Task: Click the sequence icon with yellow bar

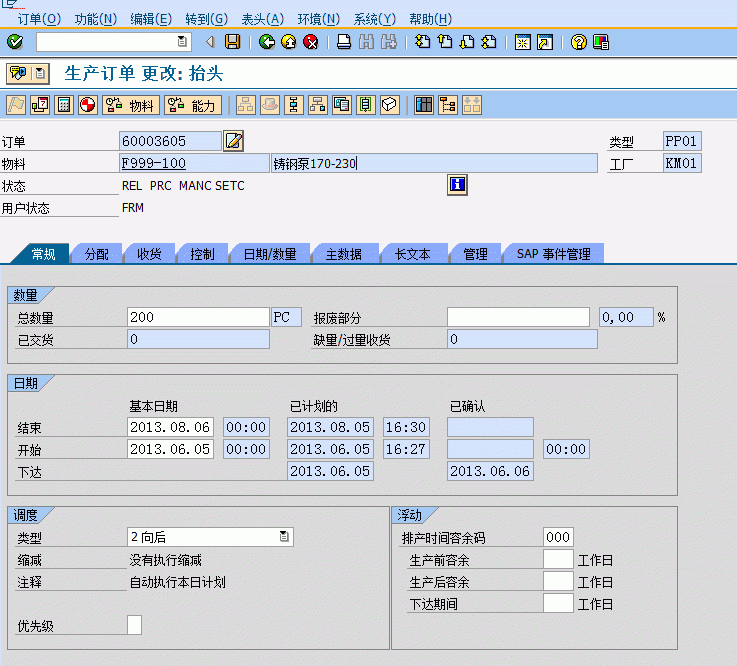Action: click(x=366, y=105)
